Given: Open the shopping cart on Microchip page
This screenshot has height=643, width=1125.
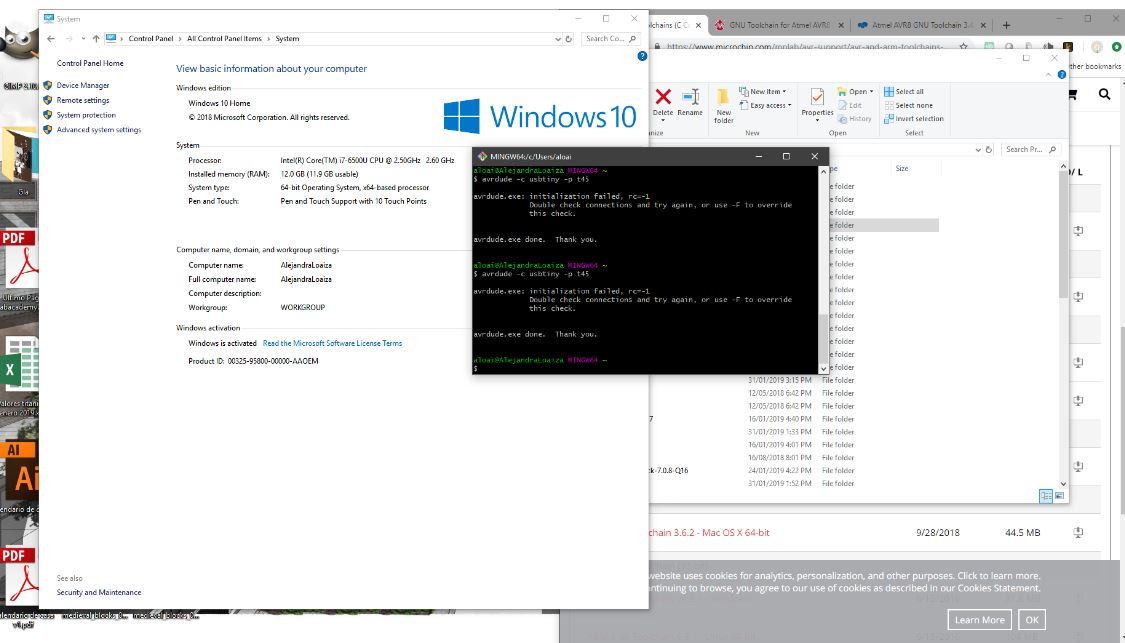Looking at the screenshot, I should click(1073, 94).
